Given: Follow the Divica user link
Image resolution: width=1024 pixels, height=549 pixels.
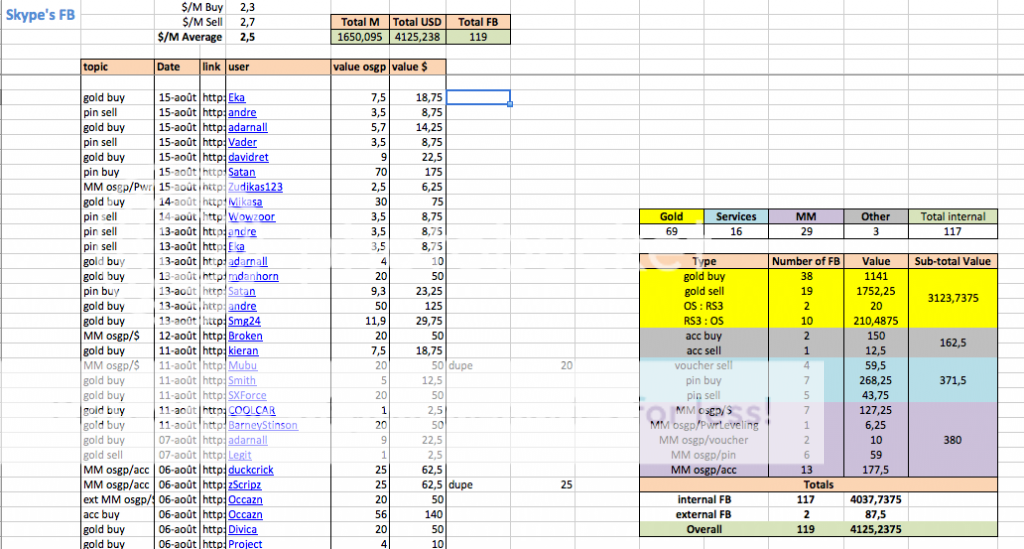Looking at the screenshot, I should pos(242,529).
